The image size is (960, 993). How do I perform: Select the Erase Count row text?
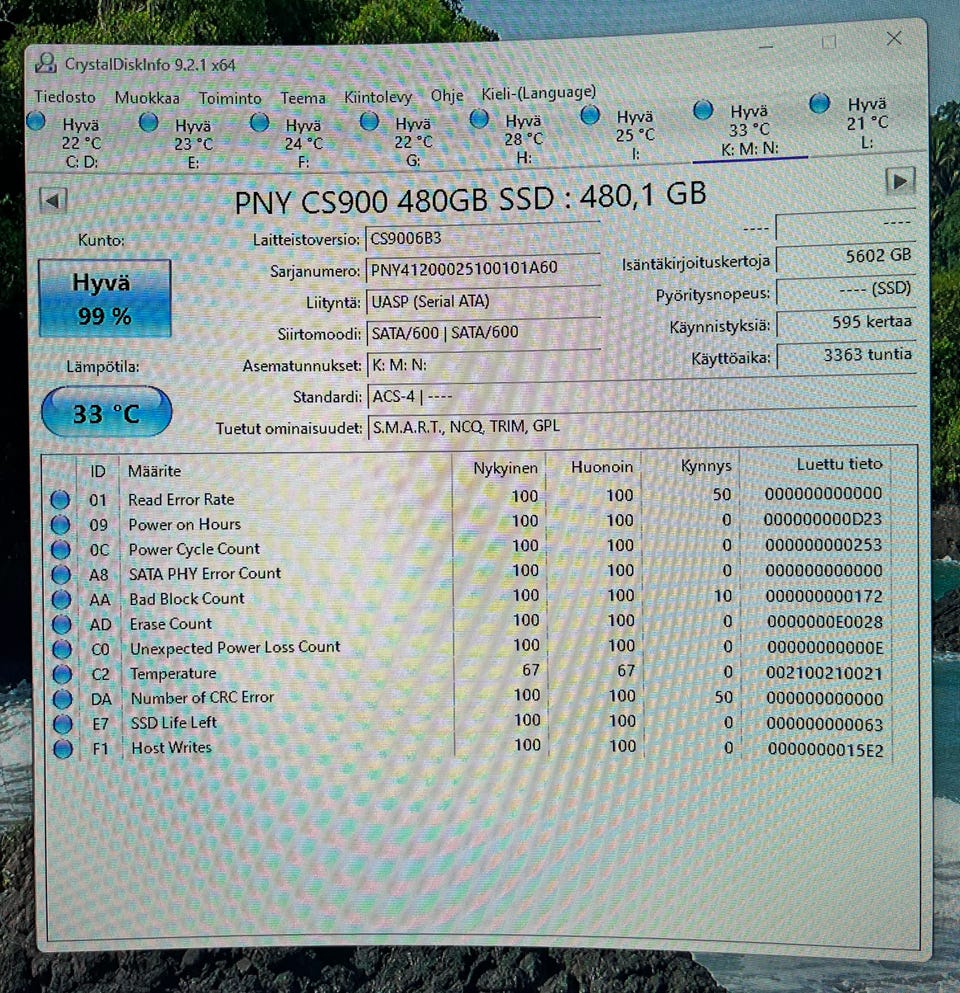170,623
